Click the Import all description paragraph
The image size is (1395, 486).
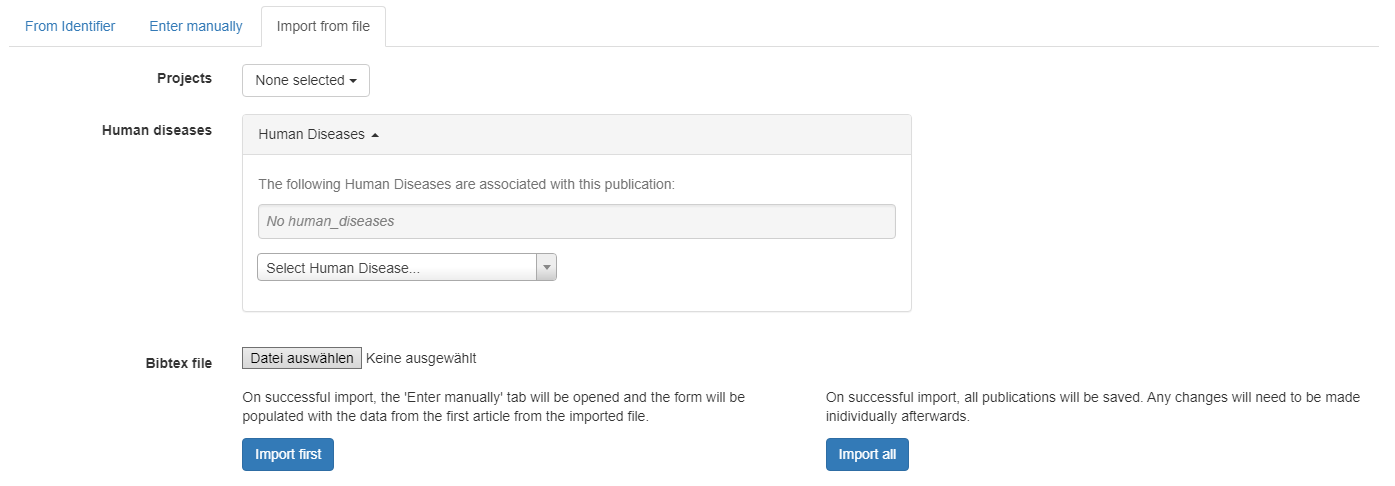coord(1092,406)
